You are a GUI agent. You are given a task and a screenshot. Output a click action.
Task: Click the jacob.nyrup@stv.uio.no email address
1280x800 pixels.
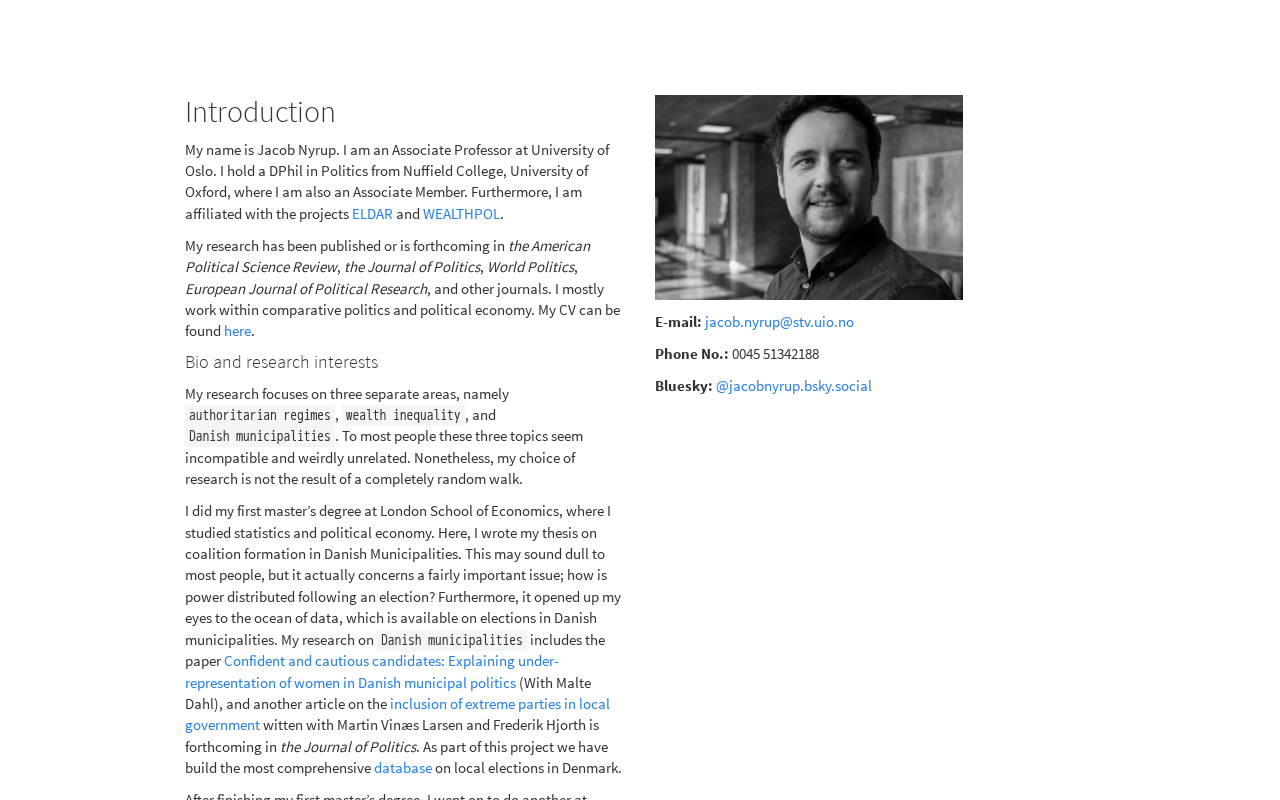pyautogui.click(x=779, y=322)
